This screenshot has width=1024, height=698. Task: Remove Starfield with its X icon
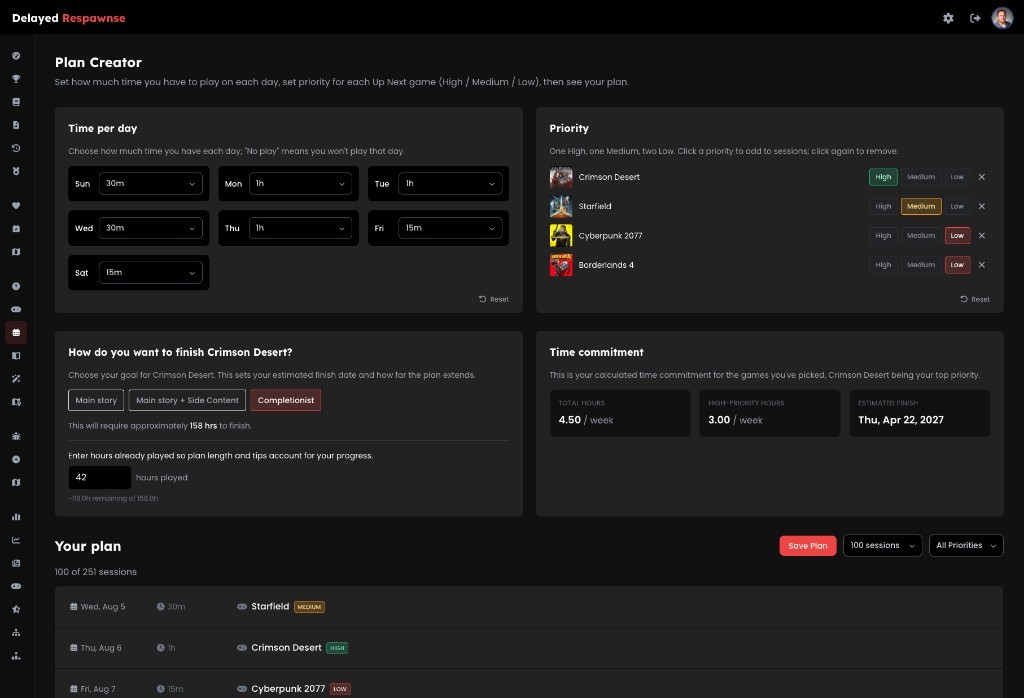click(982, 206)
